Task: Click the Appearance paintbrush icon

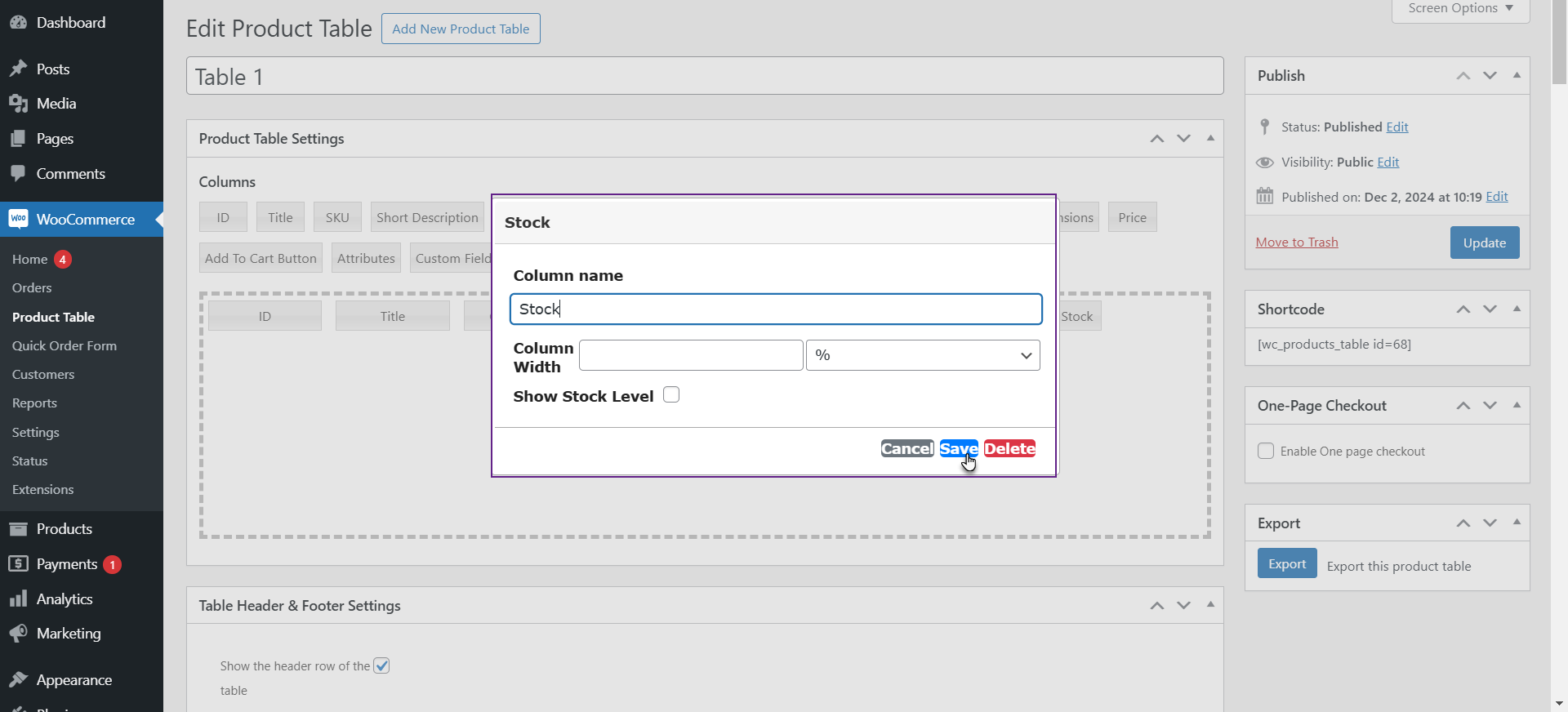Action: 18,680
